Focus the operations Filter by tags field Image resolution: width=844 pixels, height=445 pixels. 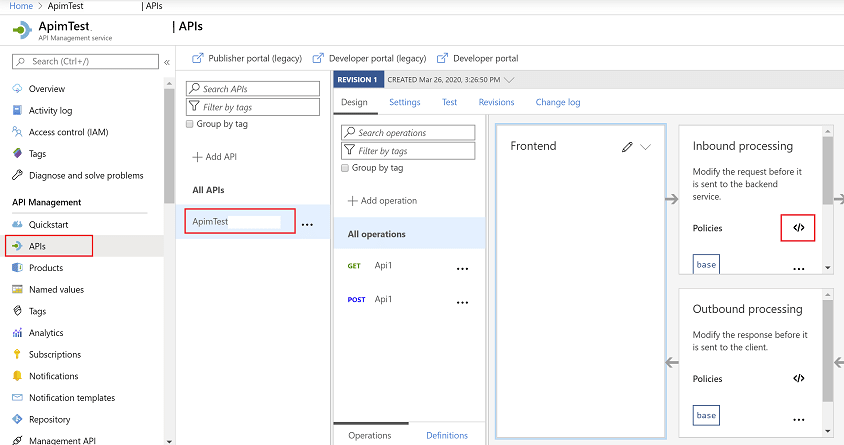408,151
